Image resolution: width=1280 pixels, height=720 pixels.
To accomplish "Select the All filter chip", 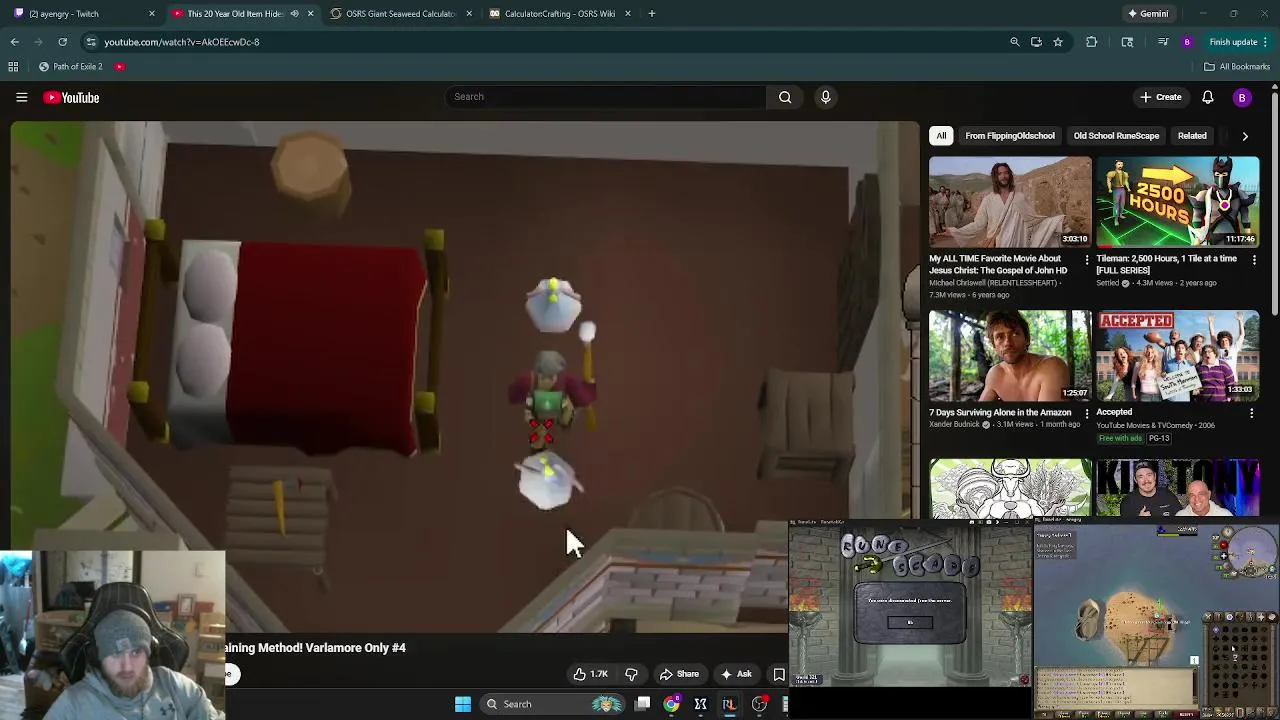I will coord(941,136).
